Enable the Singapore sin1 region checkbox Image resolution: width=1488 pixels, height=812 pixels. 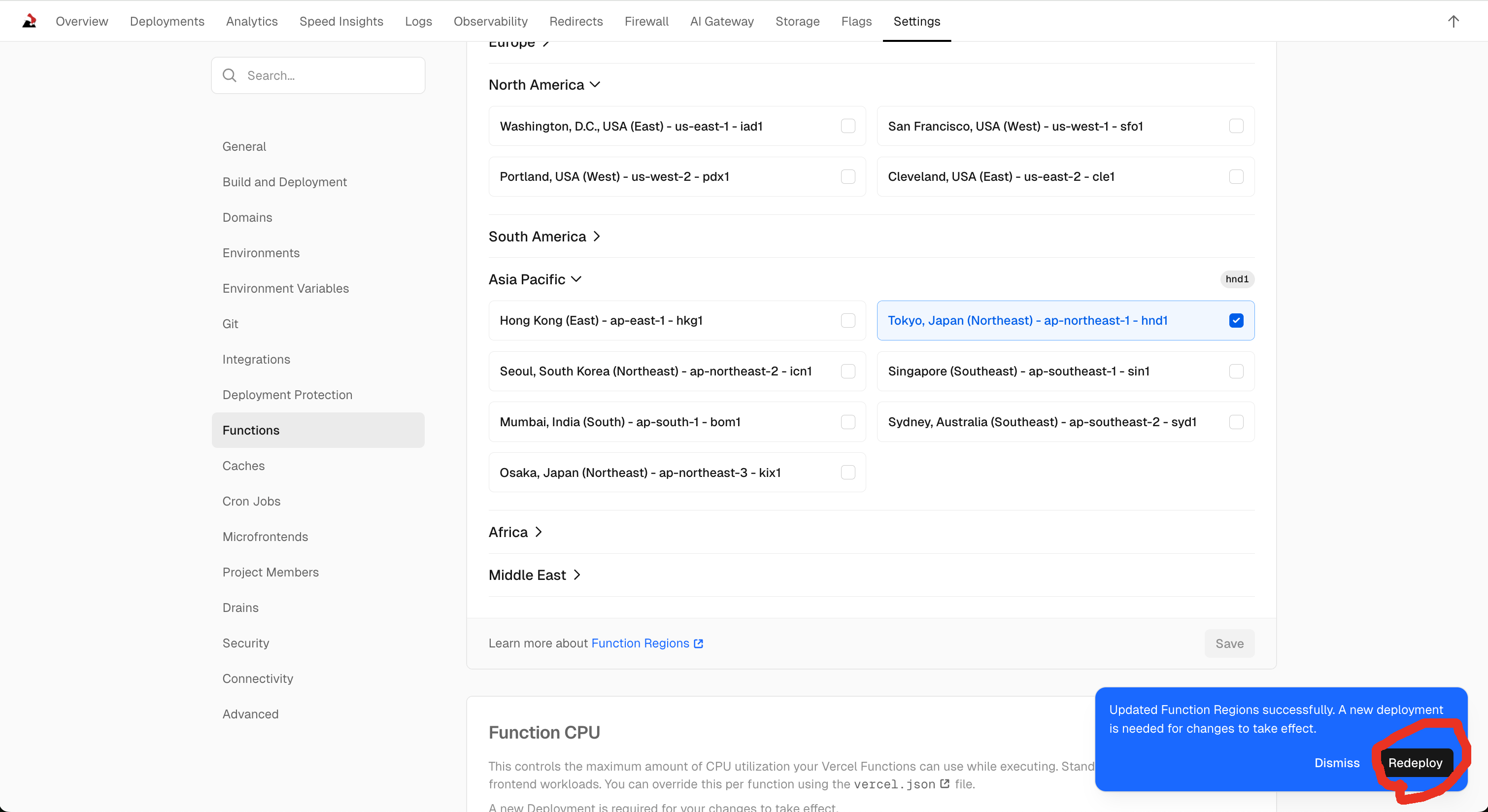pyautogui.click(x=1236, y=372)
